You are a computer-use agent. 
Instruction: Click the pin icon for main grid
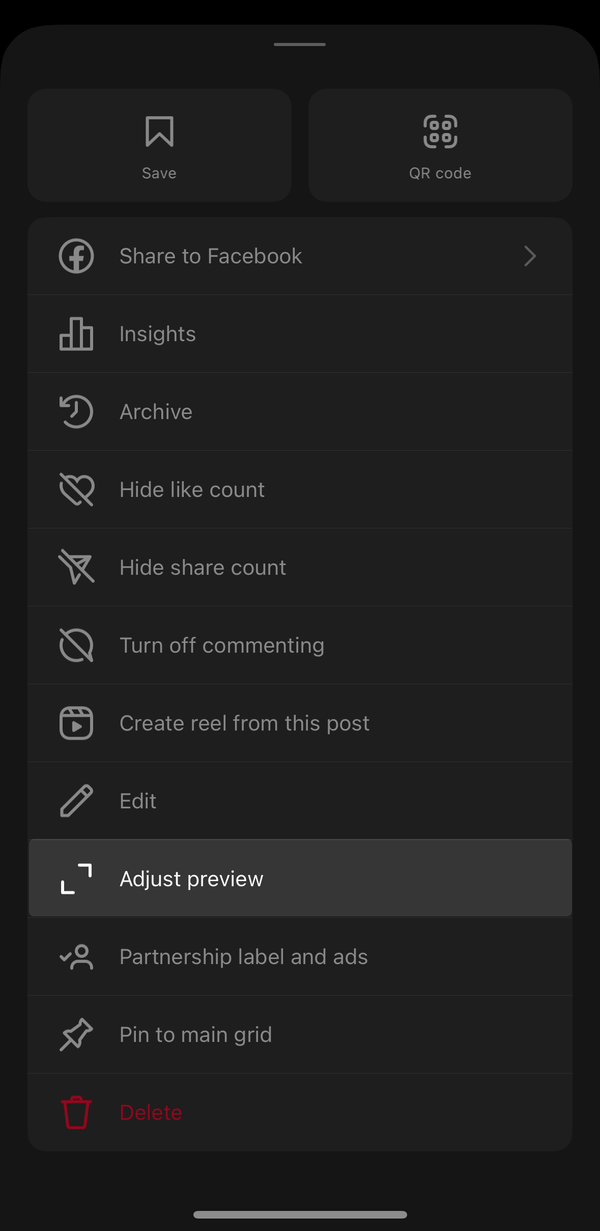(x=76, y=1035)
